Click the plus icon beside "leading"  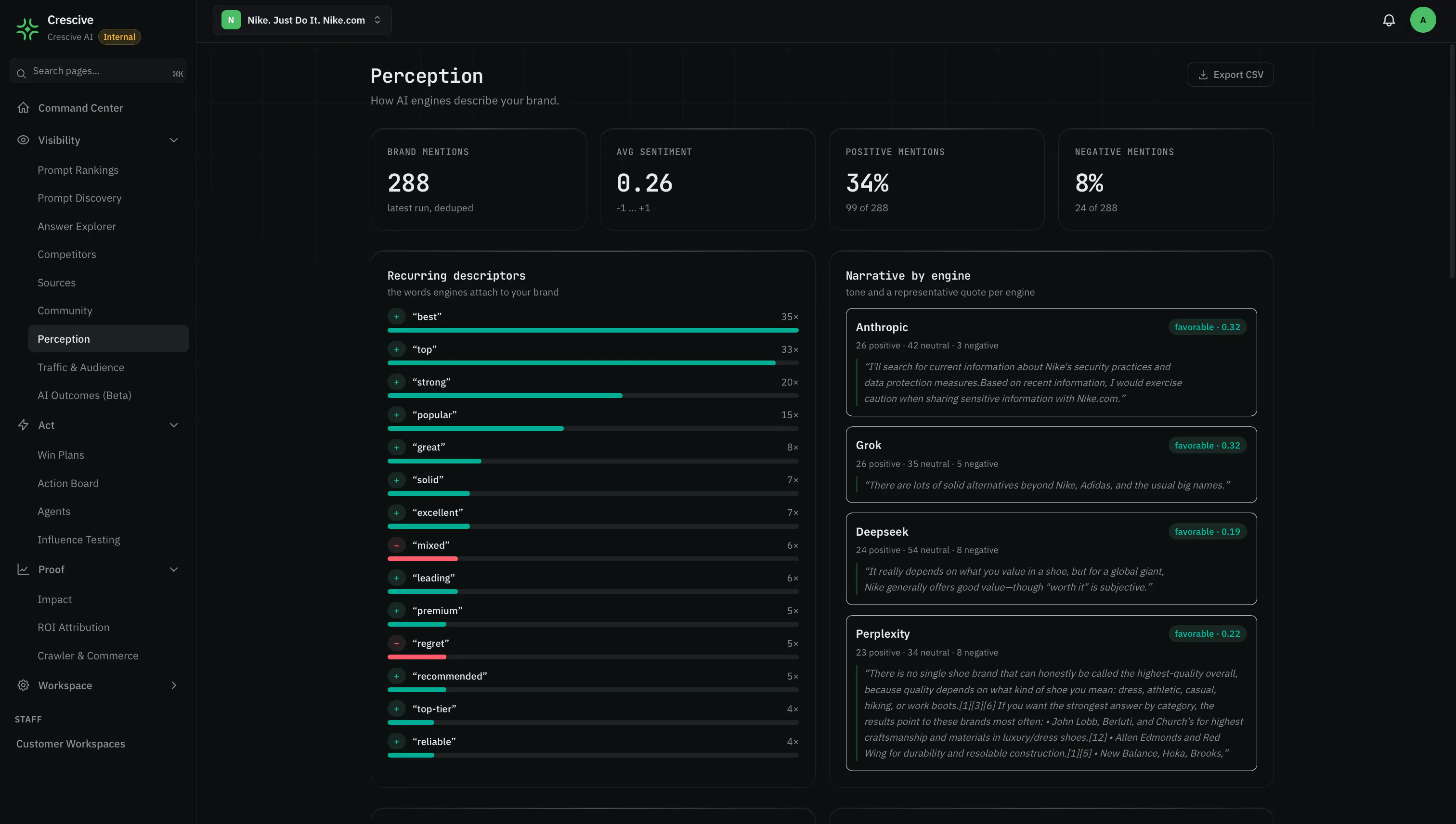click(x=396, y=578)
